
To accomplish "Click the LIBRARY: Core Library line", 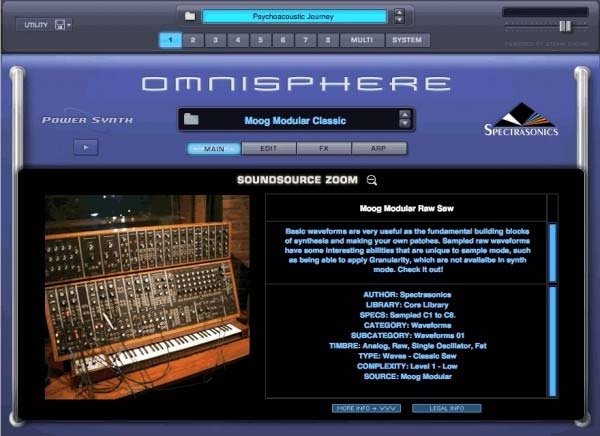I will [407, 305].
